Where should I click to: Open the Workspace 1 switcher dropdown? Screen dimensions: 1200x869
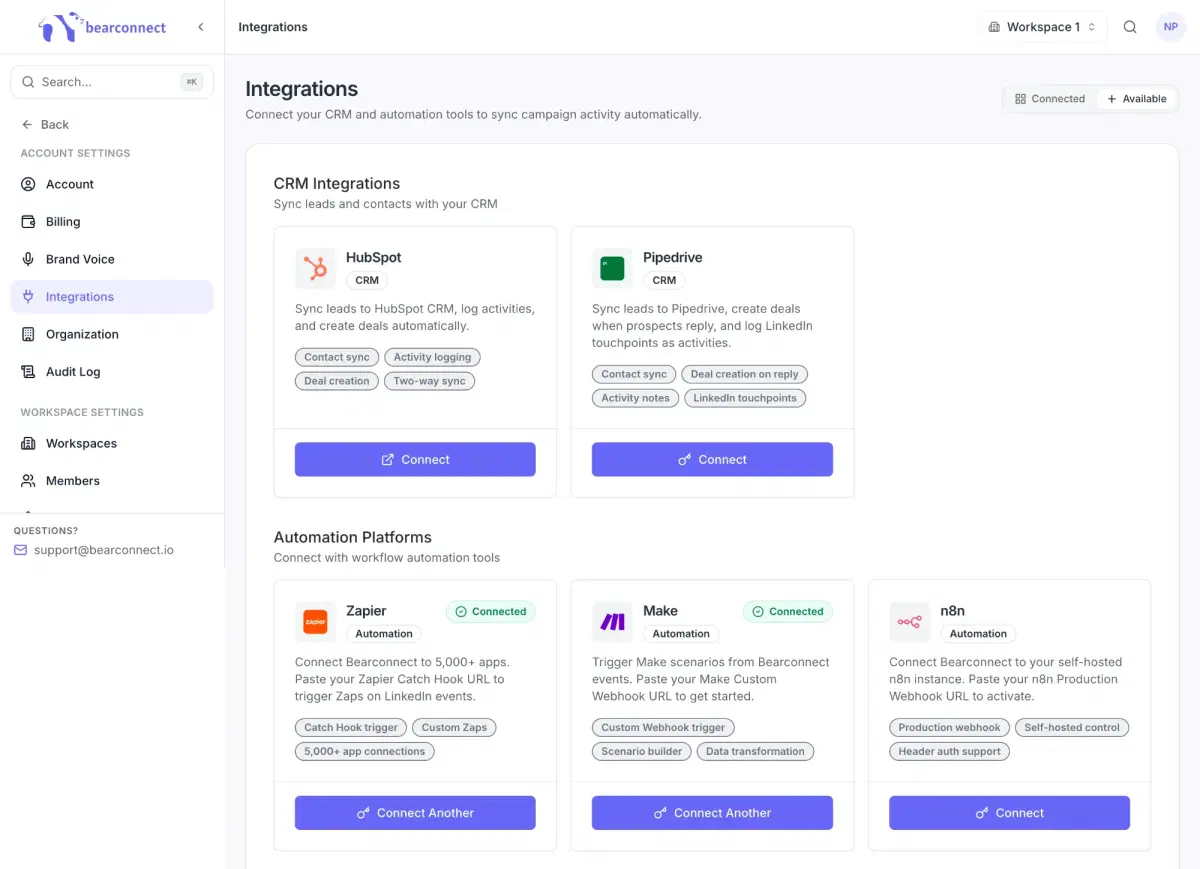[1042, 27]
